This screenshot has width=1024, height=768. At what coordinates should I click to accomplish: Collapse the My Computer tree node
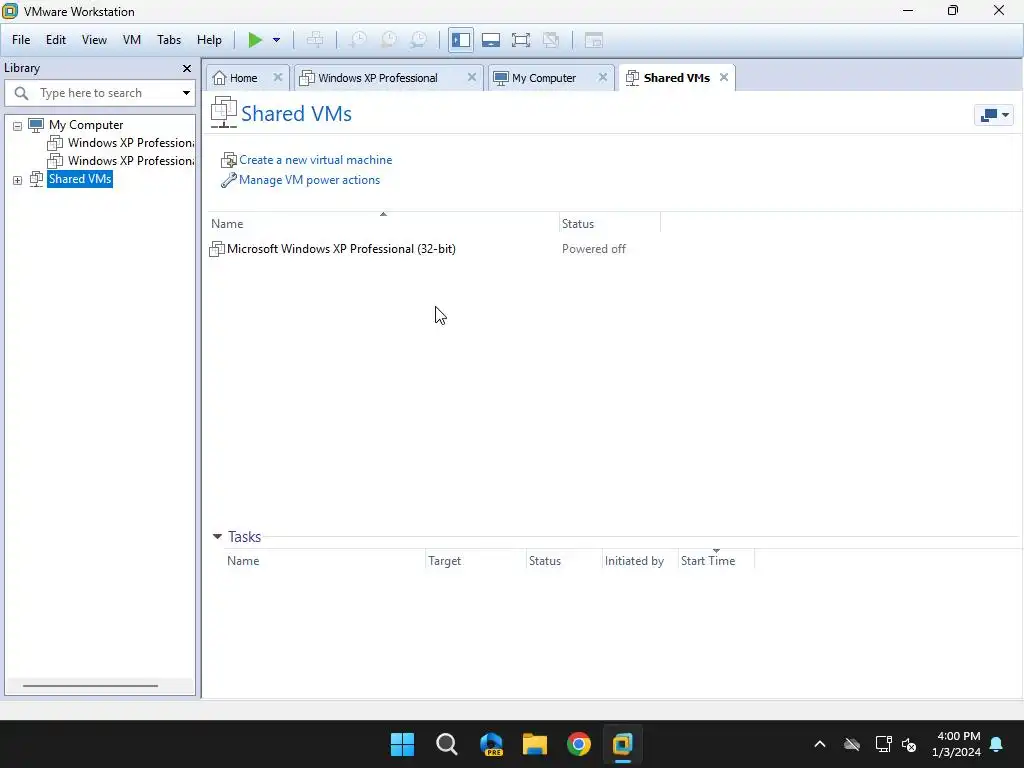18,125
